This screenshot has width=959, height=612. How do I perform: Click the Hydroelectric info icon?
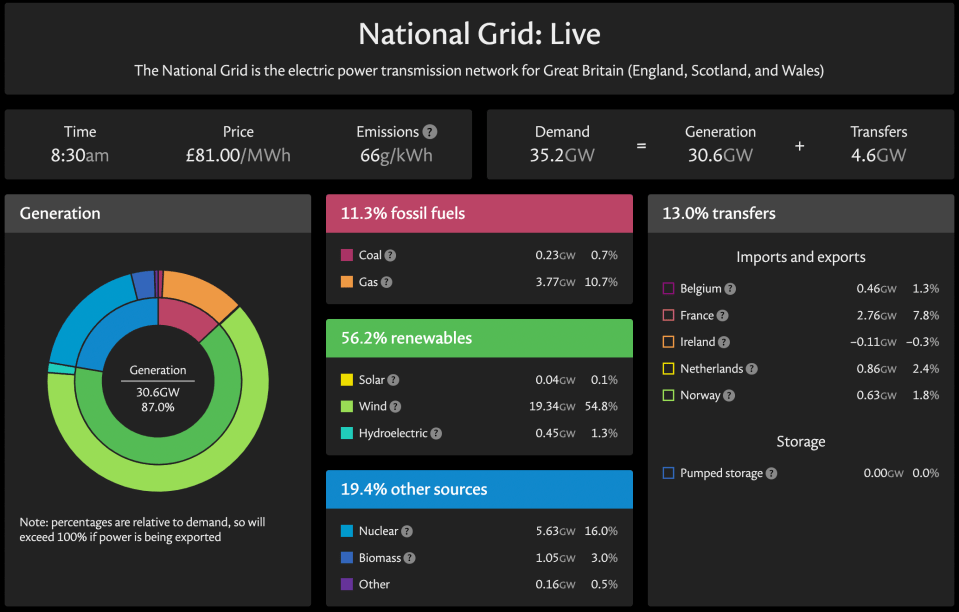(x=436, y=433)
